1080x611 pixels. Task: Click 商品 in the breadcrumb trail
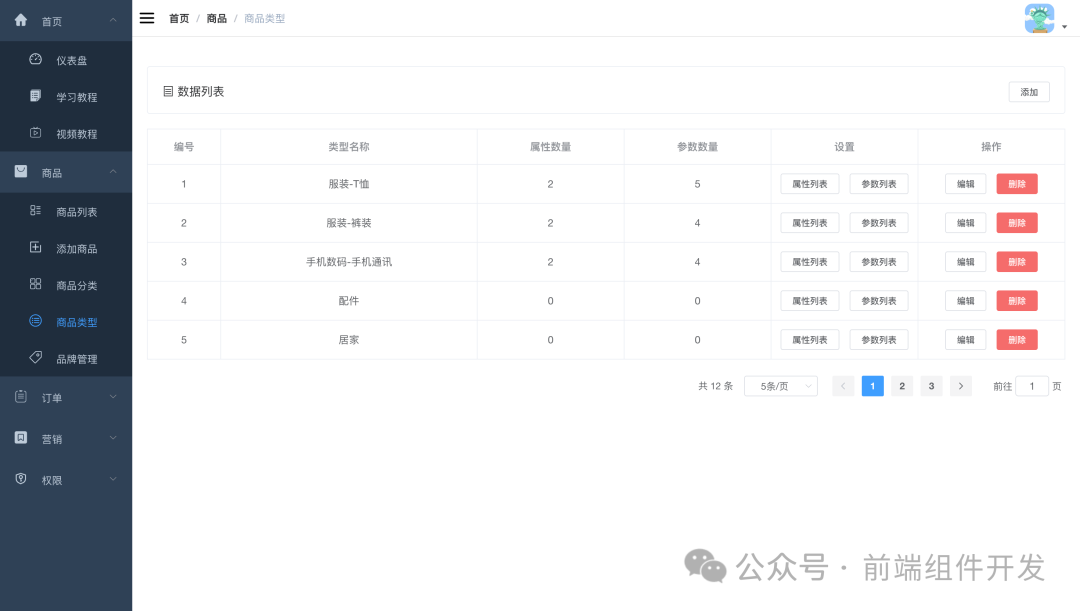pos(216,18)
